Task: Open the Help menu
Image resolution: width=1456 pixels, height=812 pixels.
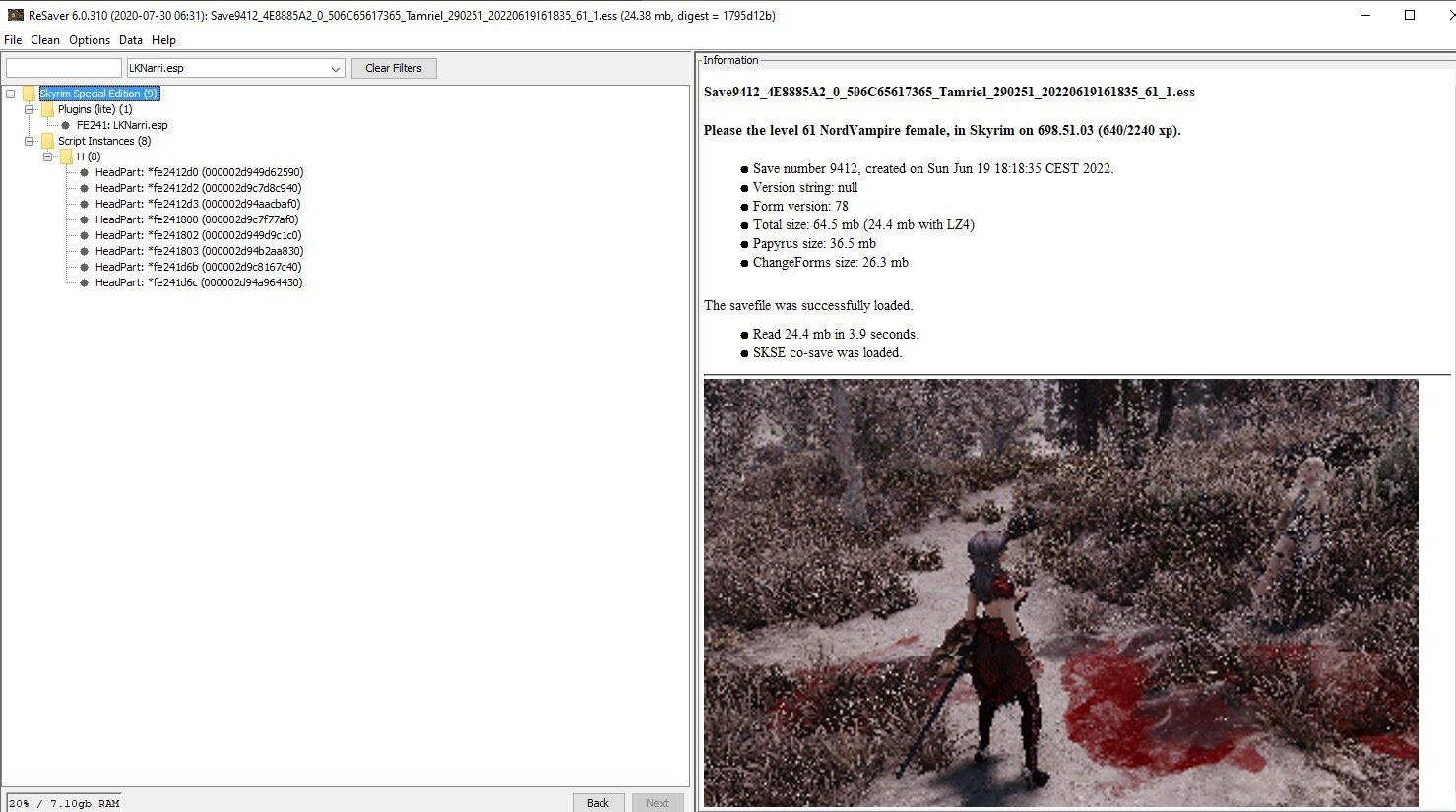Action: pyautogui.click(x=163, y=40)
